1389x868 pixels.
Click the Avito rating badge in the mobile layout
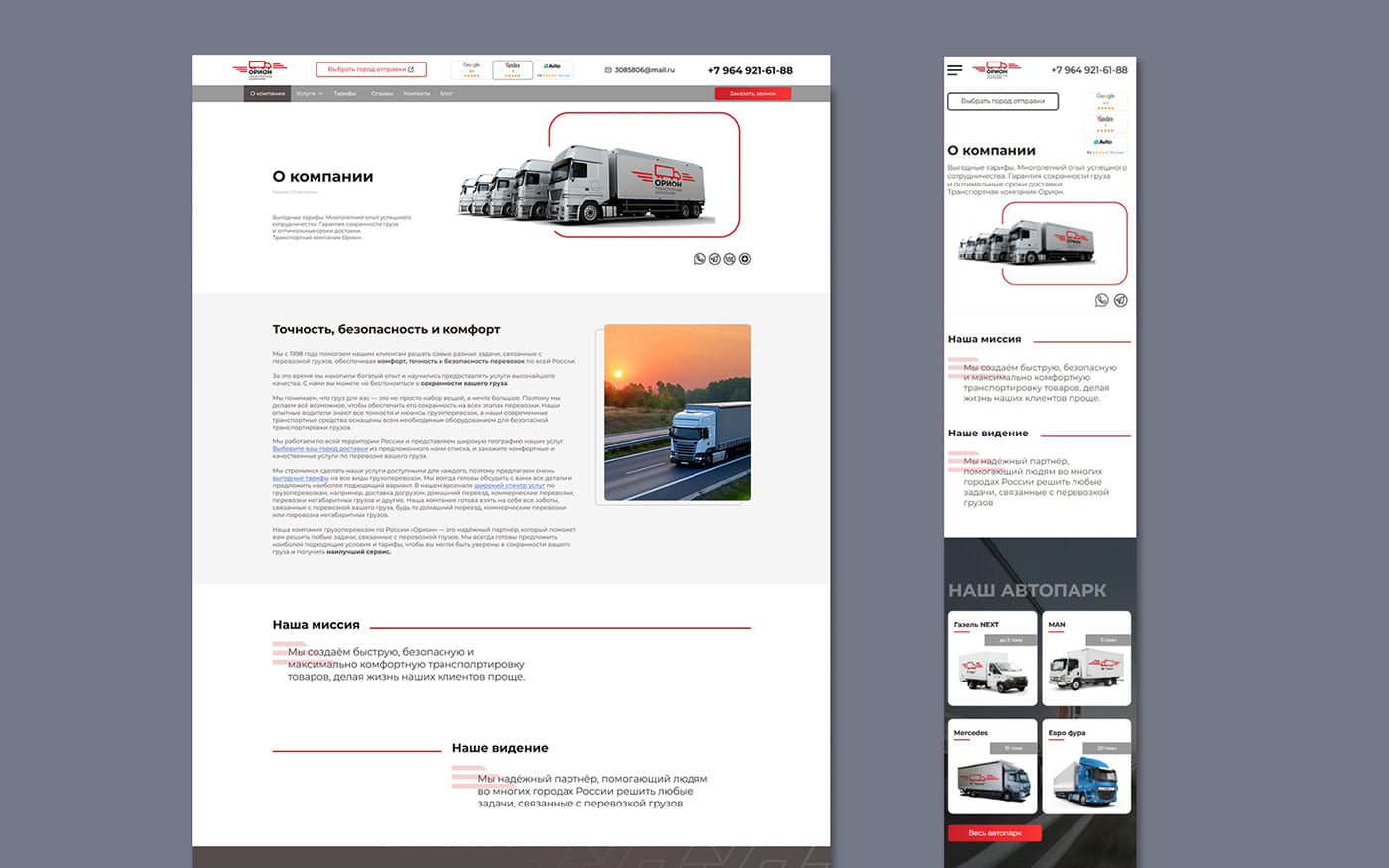coord(1105,147)
